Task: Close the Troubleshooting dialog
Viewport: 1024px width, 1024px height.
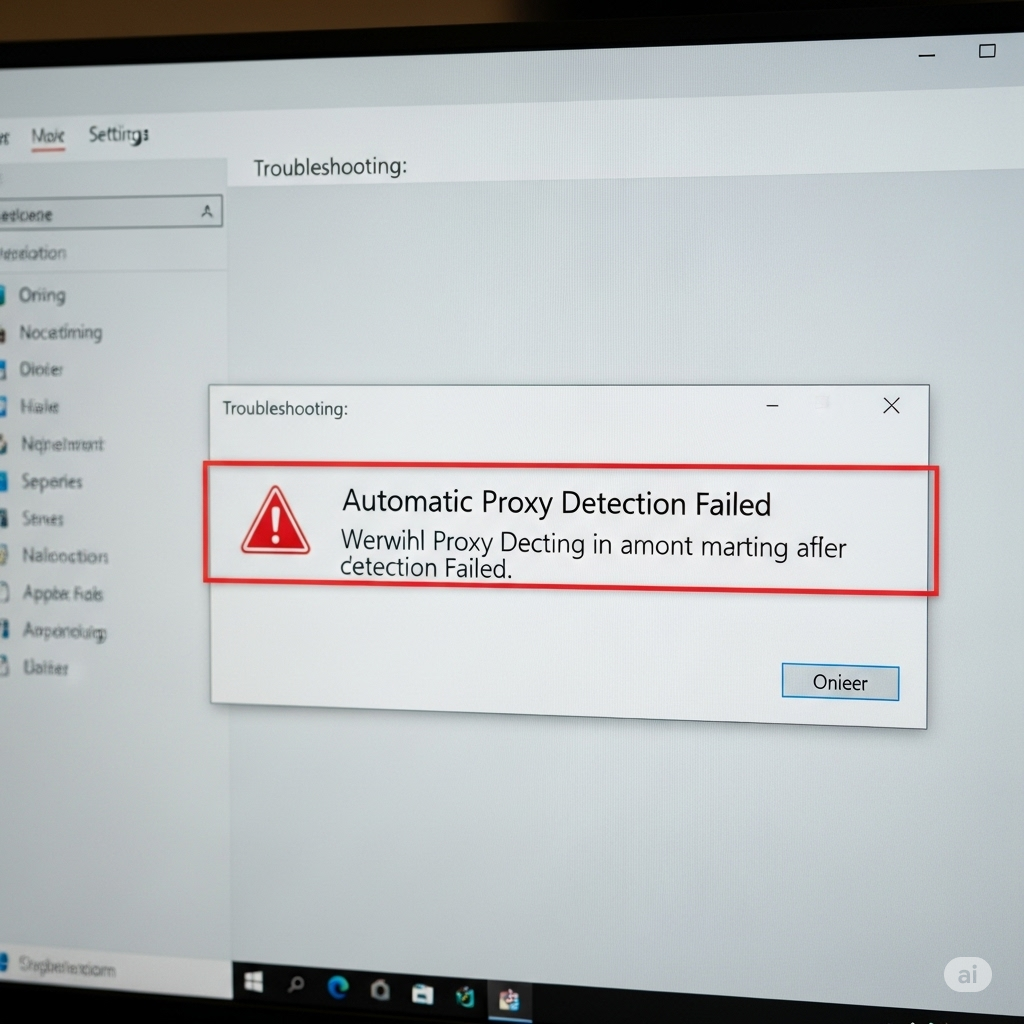Action: [891, 406]
